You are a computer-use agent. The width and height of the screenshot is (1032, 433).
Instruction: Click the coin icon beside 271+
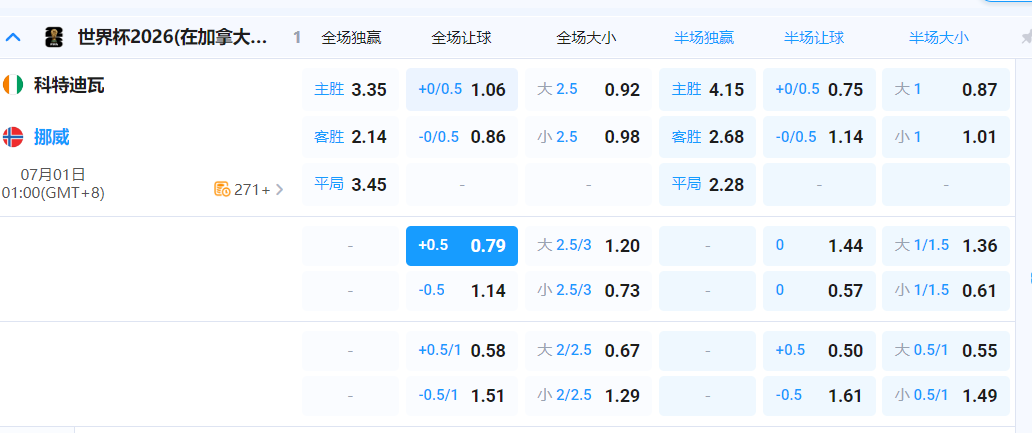pyautogui.click(x=222, y=190)
